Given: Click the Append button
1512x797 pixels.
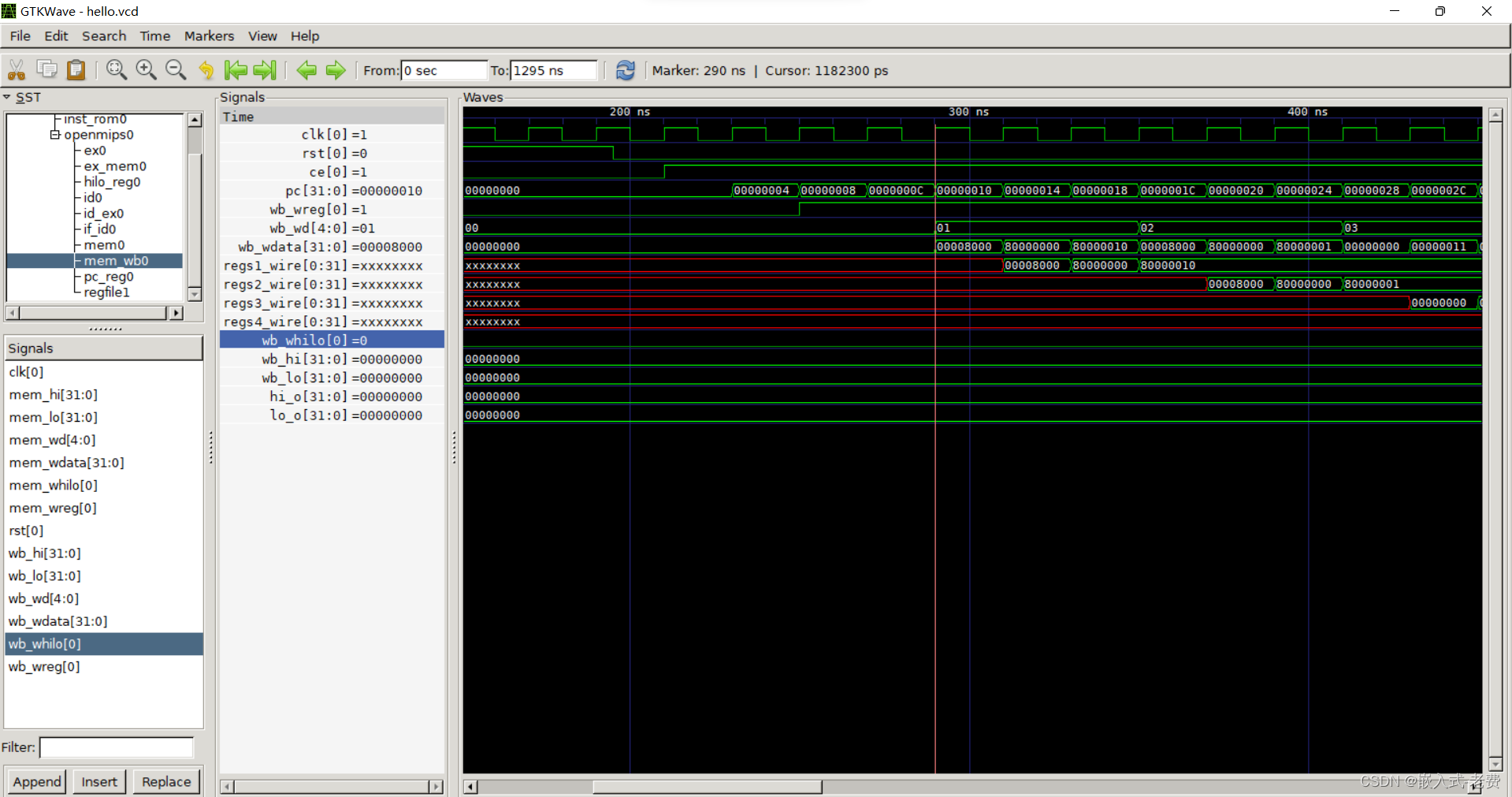Looking at the screenshot, I should [x=37, y=781].
